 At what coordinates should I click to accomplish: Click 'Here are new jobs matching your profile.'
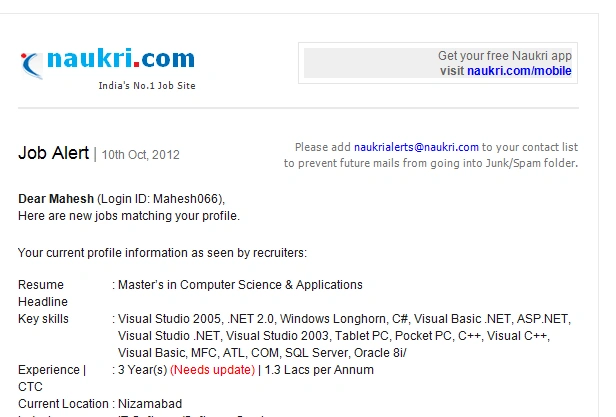click(129, 216)
